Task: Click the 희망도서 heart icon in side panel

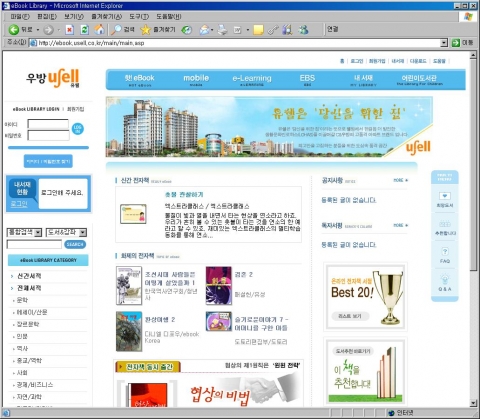Action: click(x=445, y=196)
